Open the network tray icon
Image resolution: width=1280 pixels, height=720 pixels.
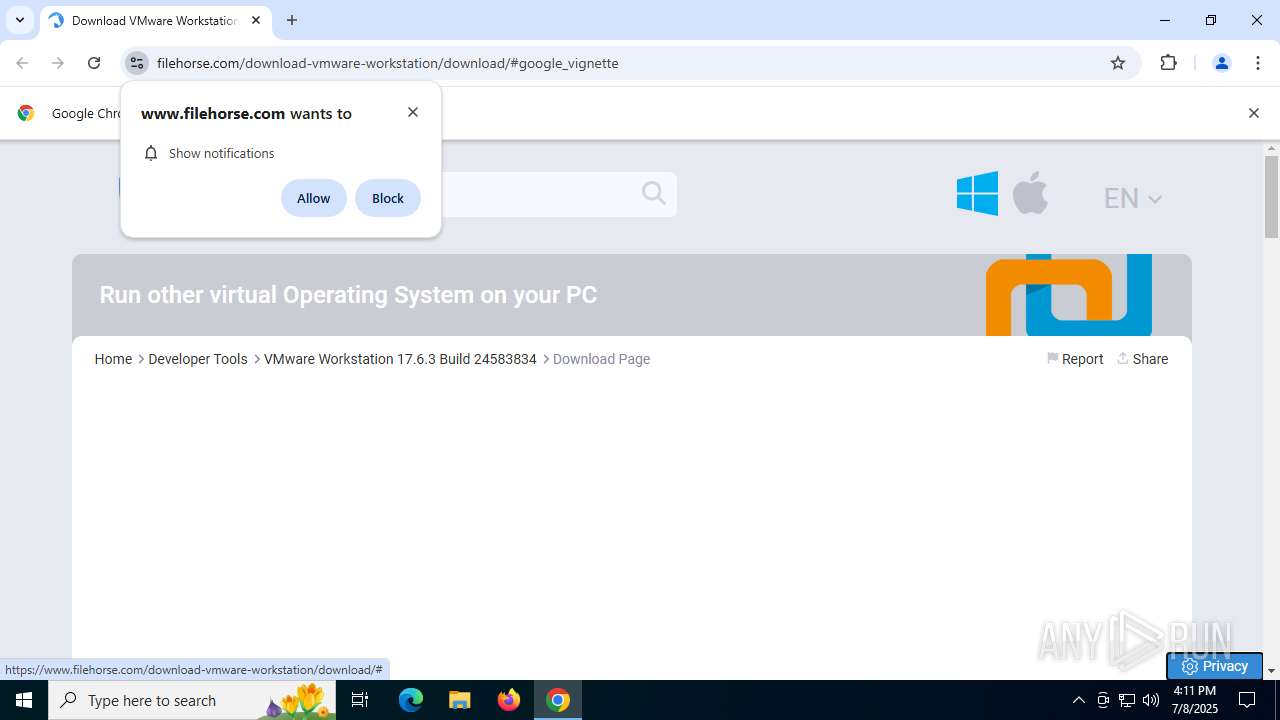1127,700
